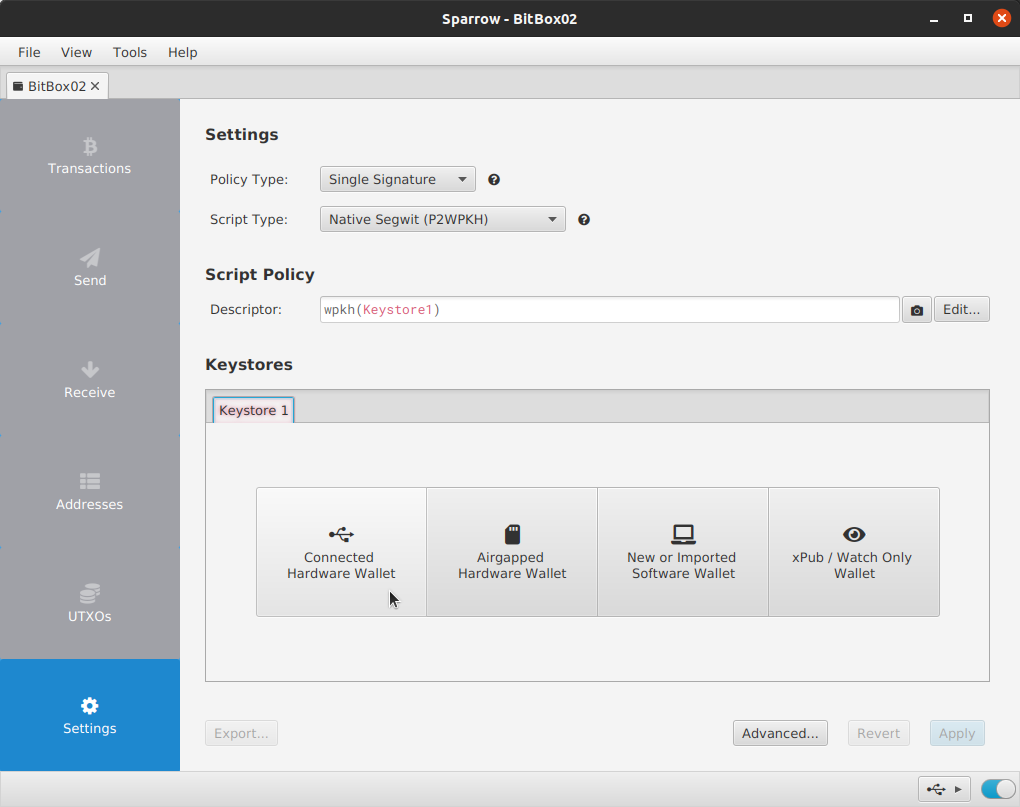The height and width of the screenshot is (807, 1020).
Task: Click the Edit... descriptor button
Action: 961,310
